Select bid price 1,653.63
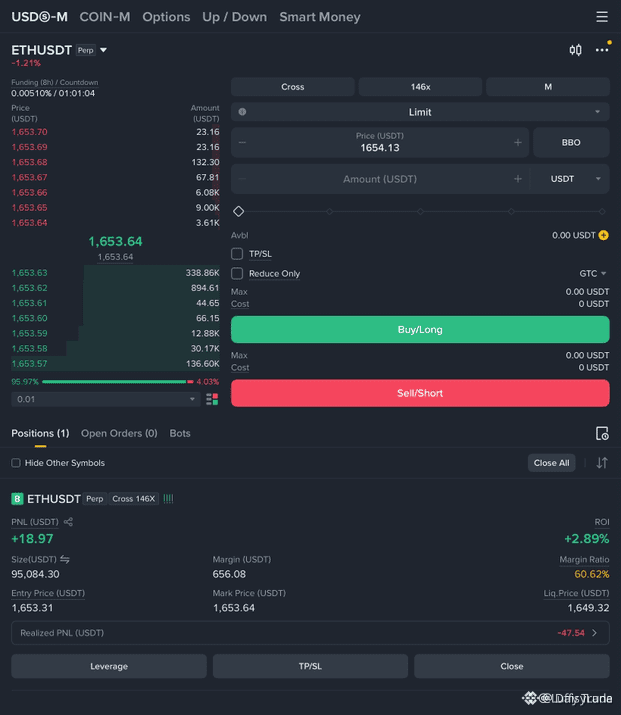This screenshot has height=715, width=621. [30, 273]
